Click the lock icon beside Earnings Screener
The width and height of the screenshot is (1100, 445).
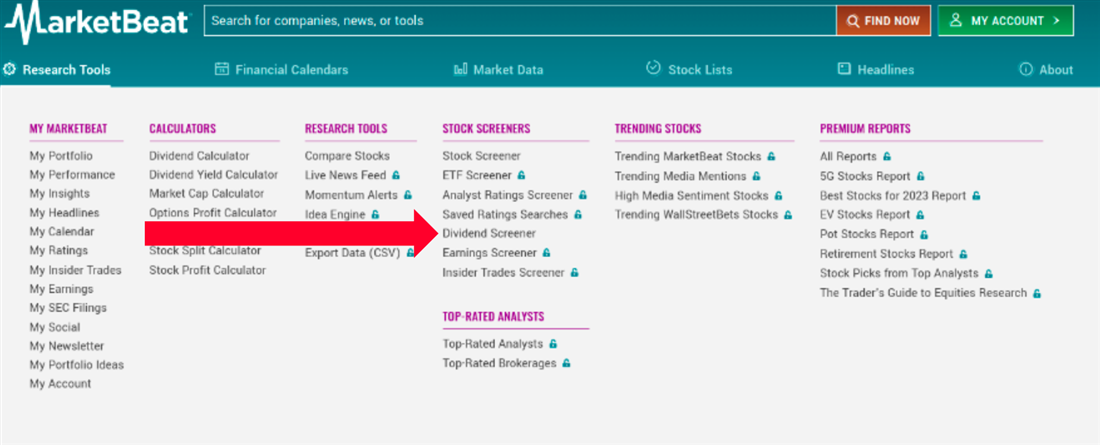pyautogui.click(x=546, y=253)
